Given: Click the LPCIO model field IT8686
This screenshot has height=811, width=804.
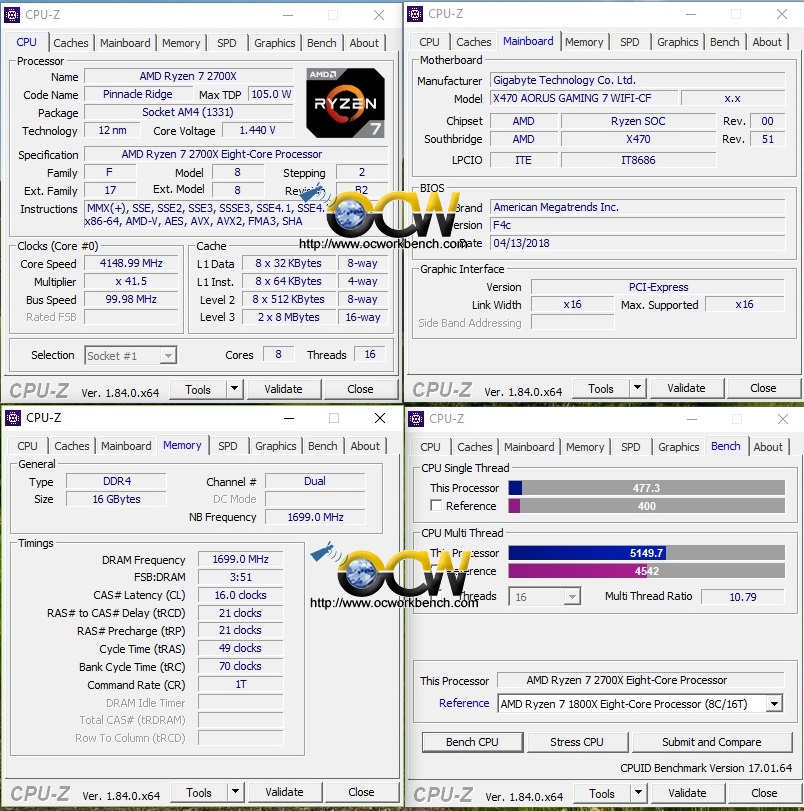Looking at the screenshot, I should (x=638, y=160).
